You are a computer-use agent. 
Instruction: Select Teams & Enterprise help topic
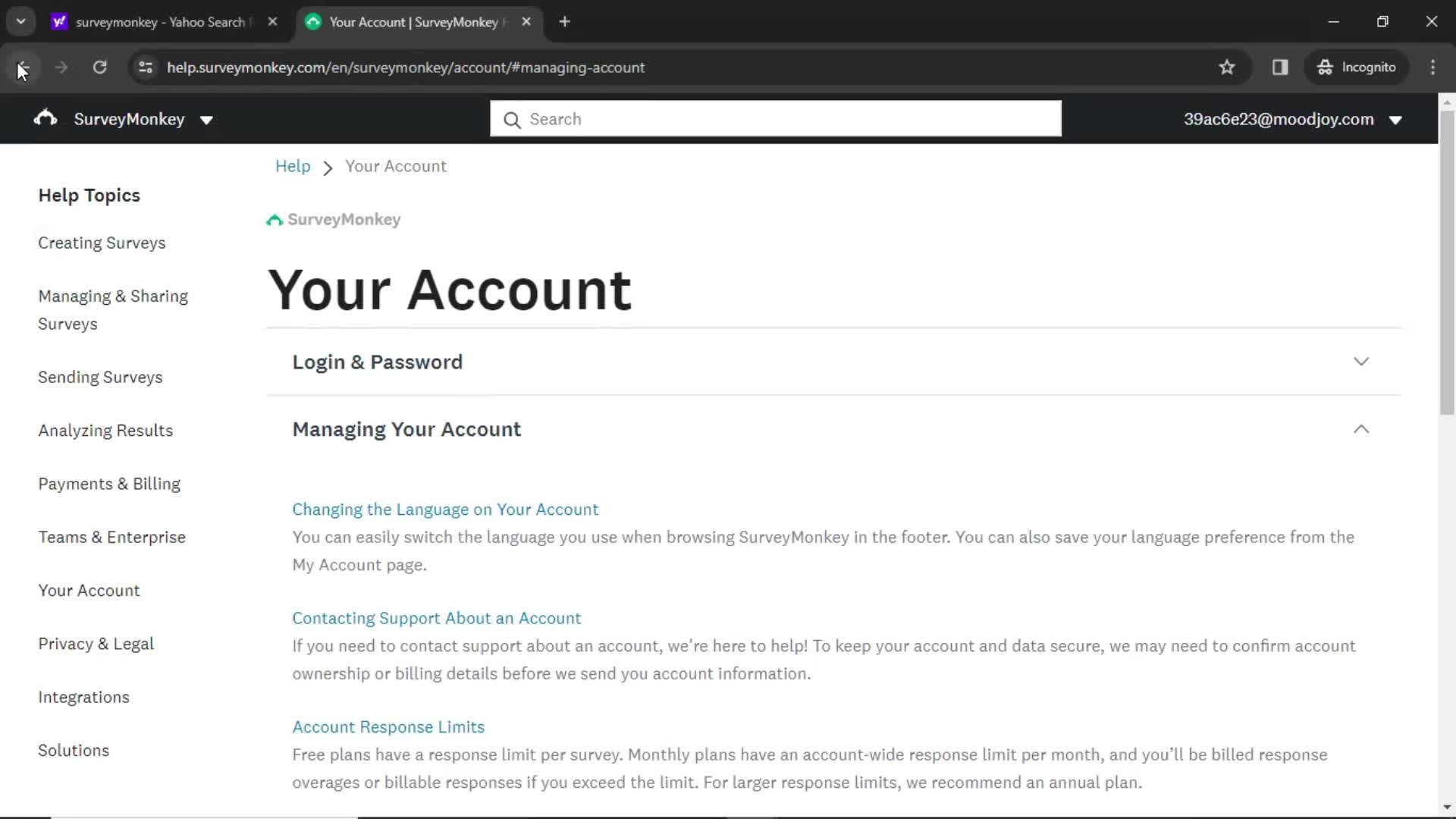point(111,537)
